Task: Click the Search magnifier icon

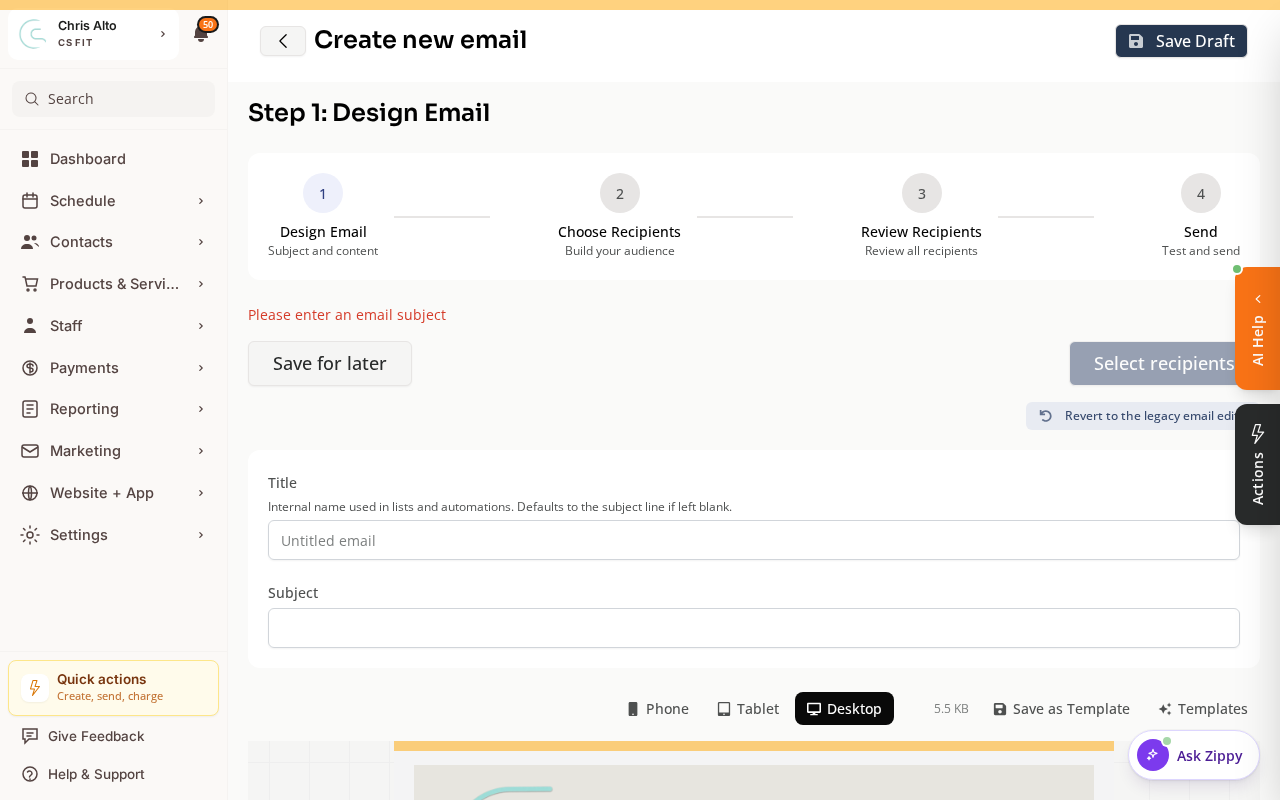Action: pyautogui.click(x=32, y=99)
